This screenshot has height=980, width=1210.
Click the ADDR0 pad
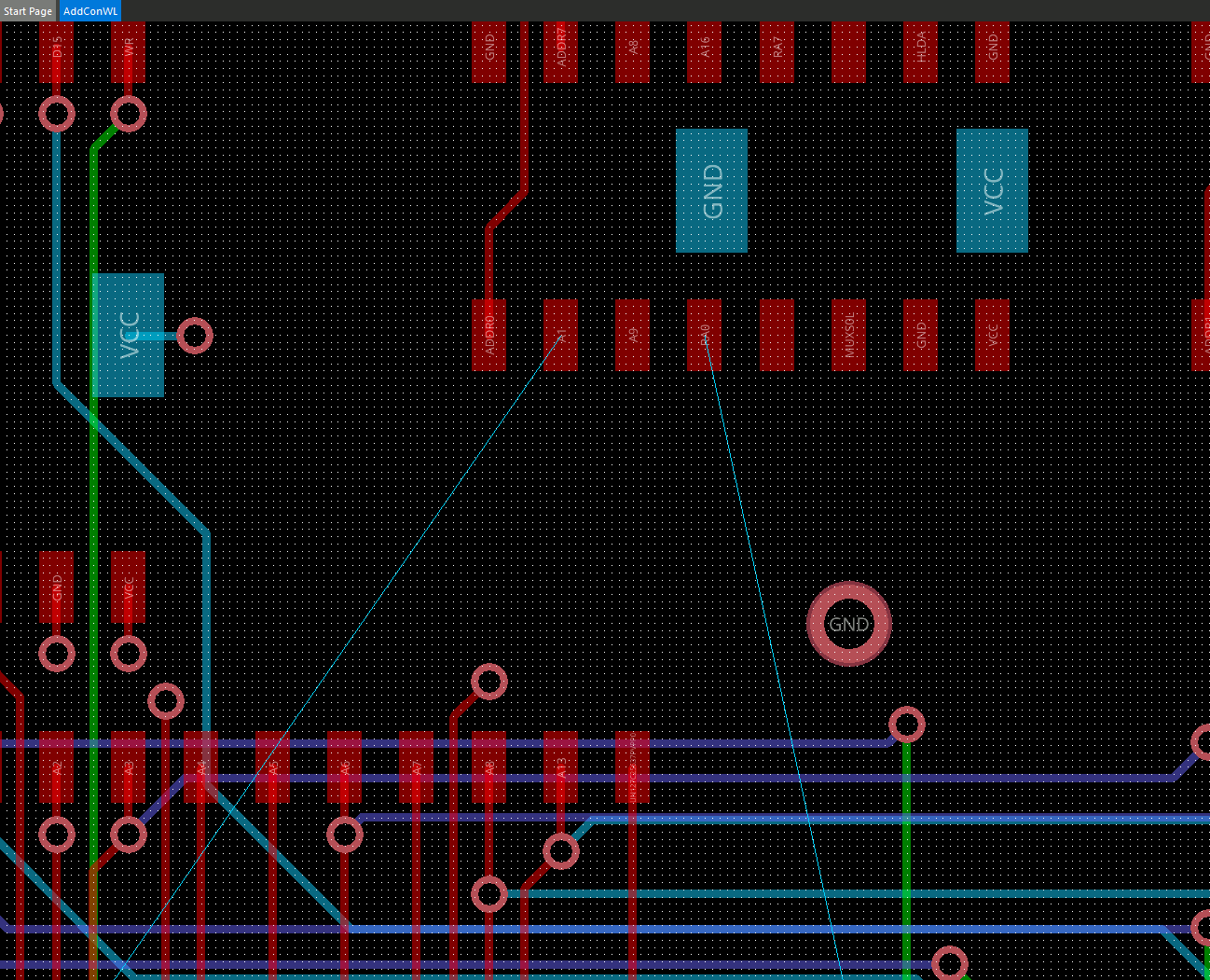[x=488, y=336]
